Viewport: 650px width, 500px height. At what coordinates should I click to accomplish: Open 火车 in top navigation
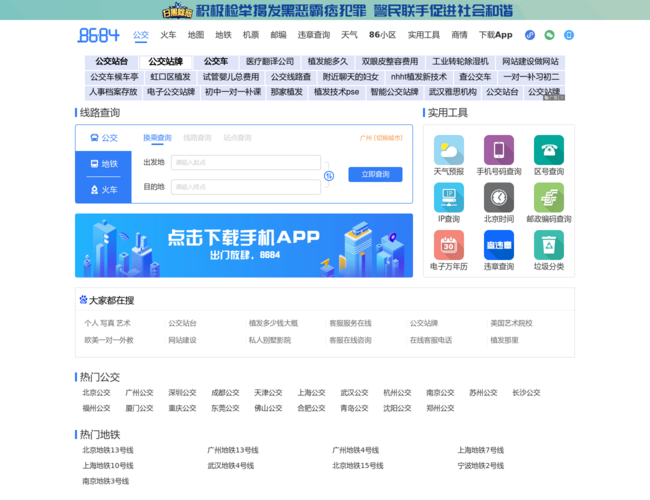[168, 35]
